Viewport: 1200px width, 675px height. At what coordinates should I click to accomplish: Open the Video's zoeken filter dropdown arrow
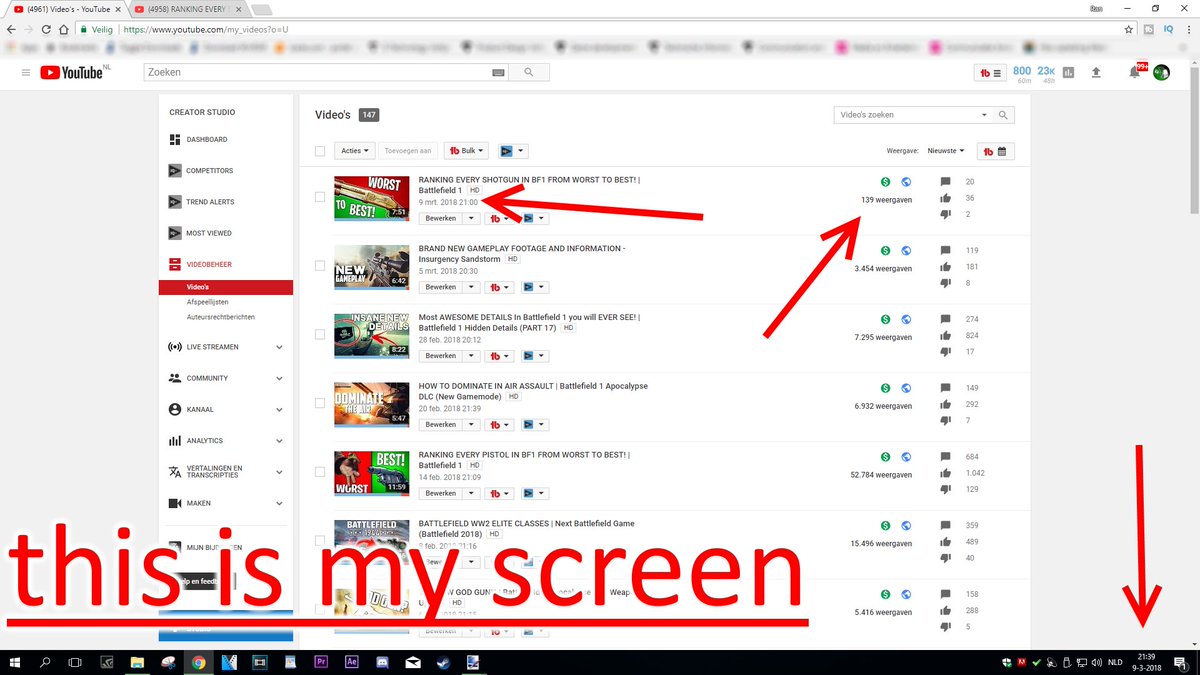(x=984, y=115)
